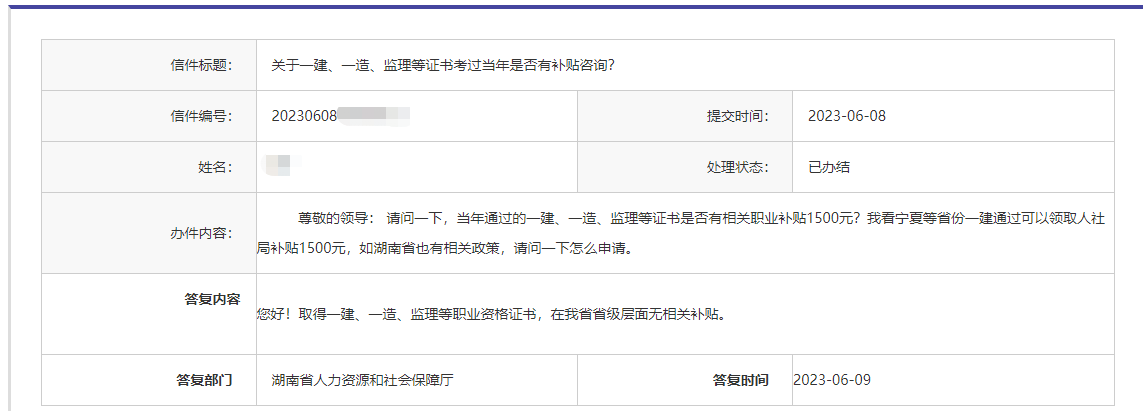
Task: Select the letter title text about 一建、一造 subsidies
Action: 442,65
